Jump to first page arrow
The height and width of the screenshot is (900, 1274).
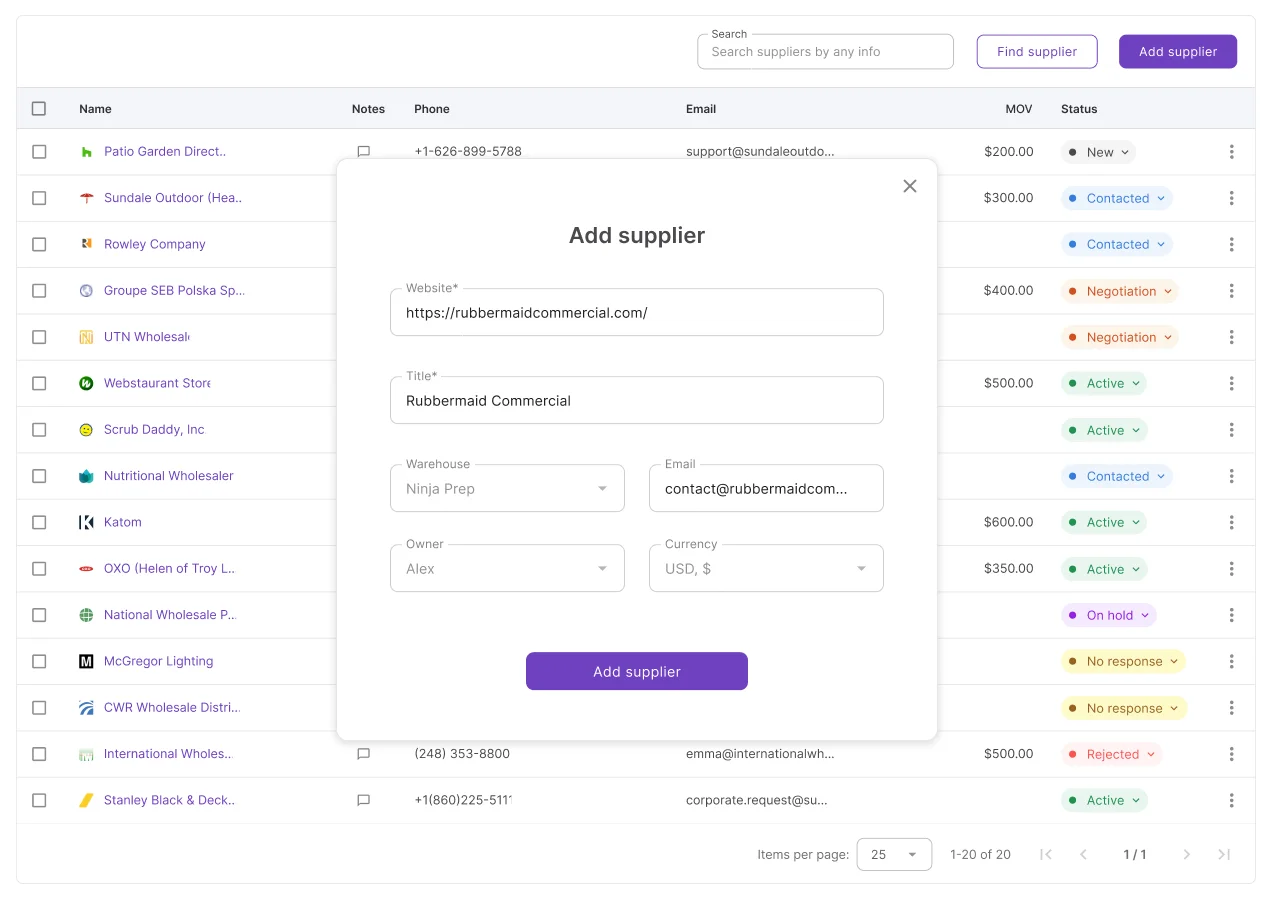pyautogui.click(x=1046, y=854)
